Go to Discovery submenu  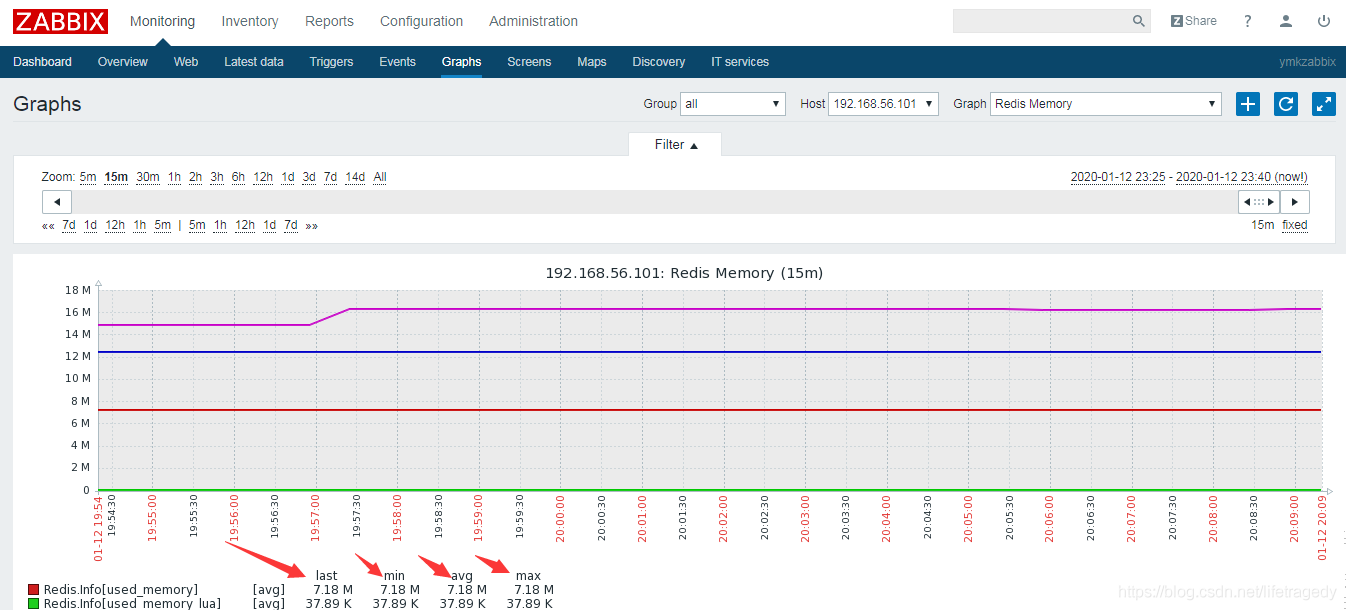point(659,62)
